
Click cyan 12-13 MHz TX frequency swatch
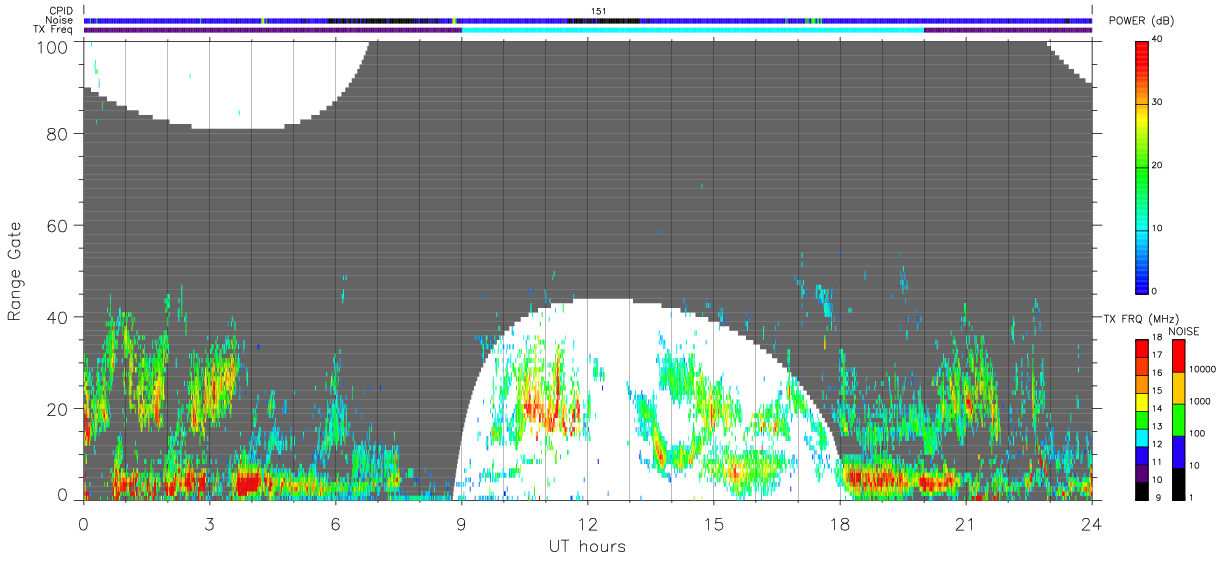[1142, 438]
